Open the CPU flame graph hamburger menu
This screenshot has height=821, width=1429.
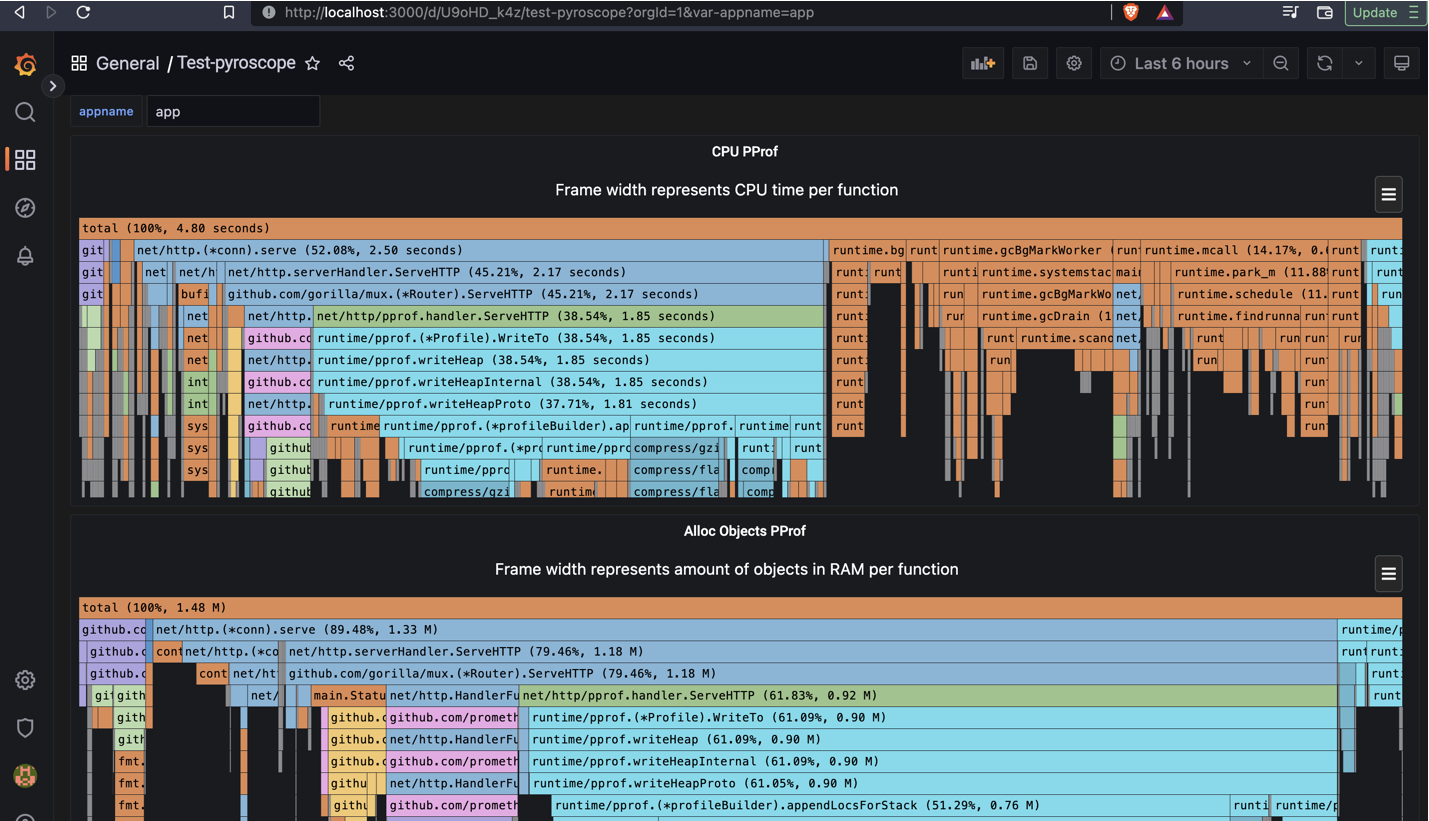pos(1388,195)
